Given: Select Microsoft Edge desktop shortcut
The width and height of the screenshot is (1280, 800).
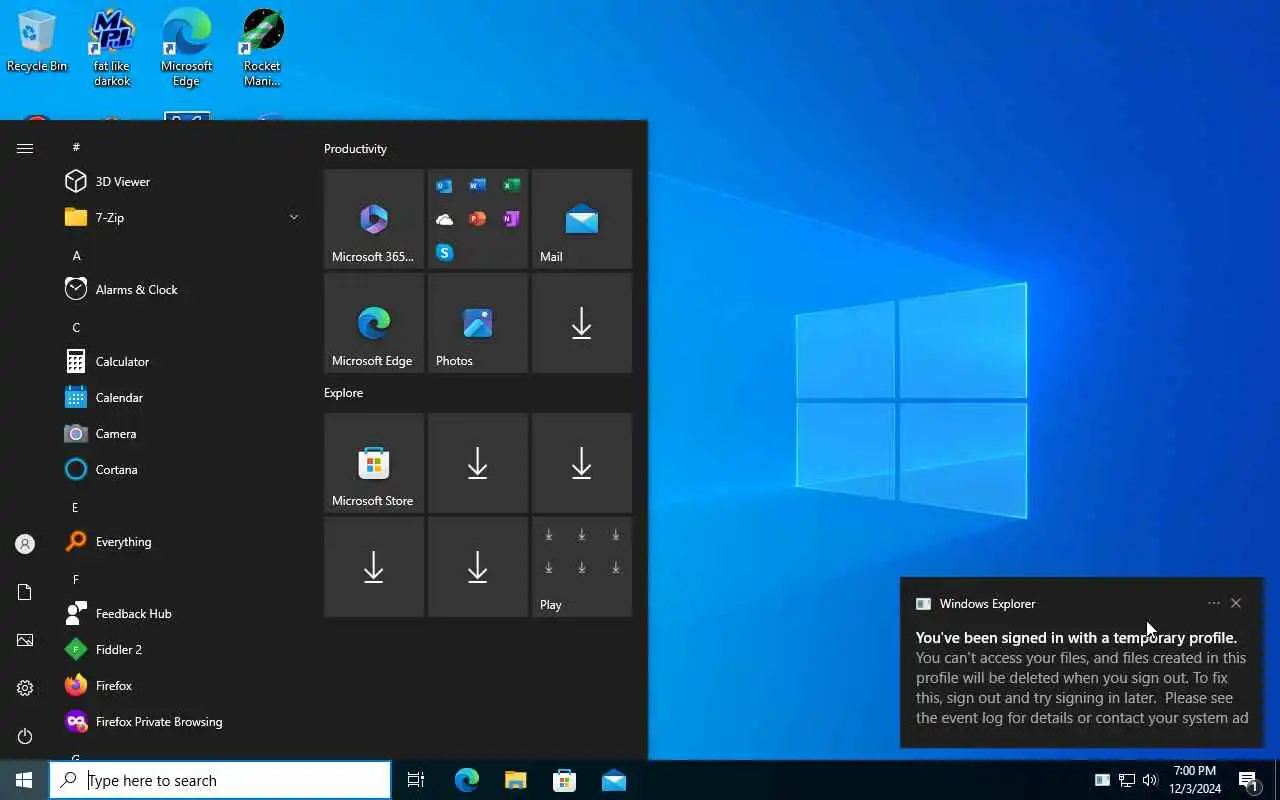Looking at the screenshot, I should 187,48.
